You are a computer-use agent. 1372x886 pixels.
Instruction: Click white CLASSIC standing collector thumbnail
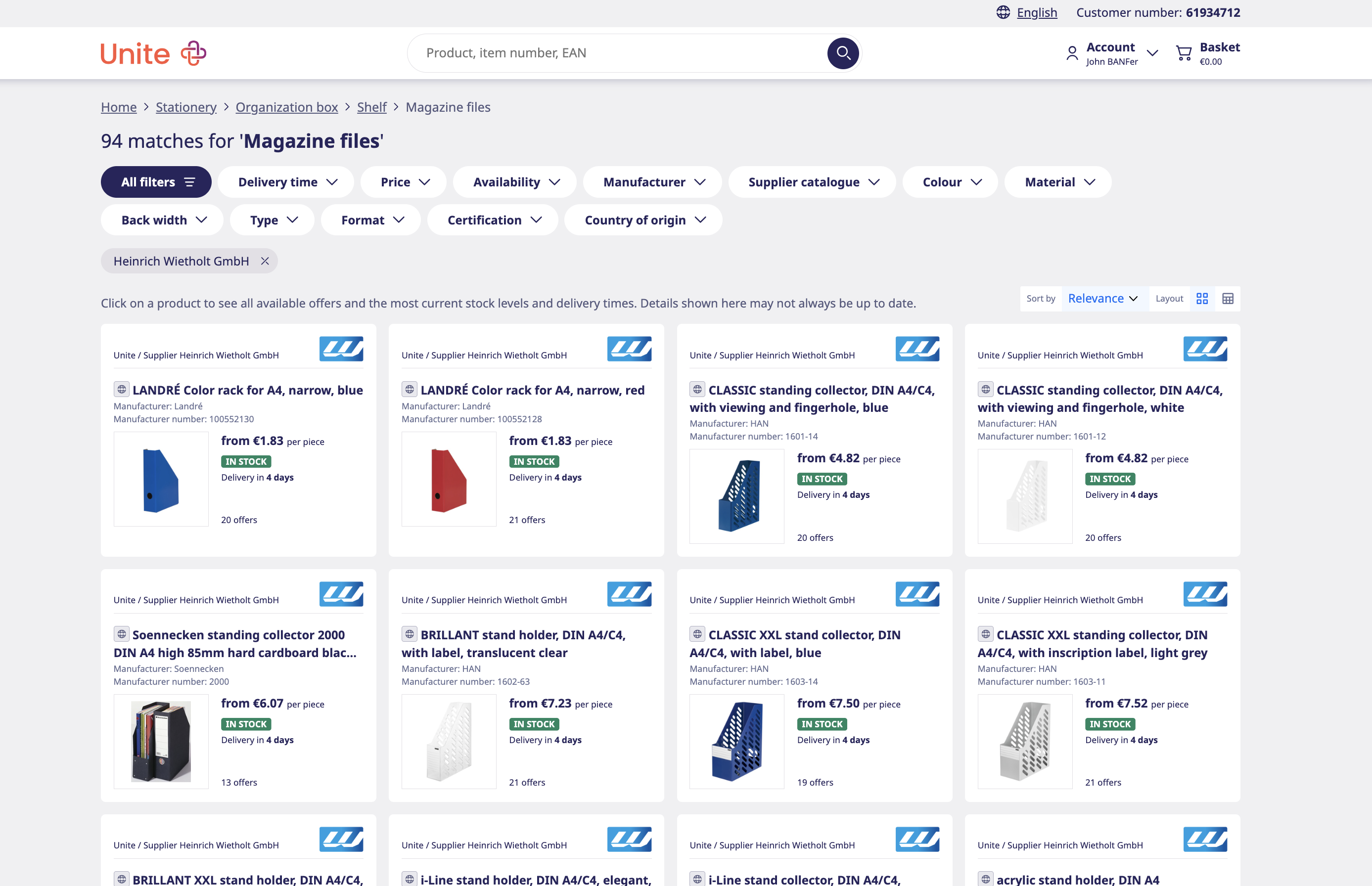1025,496
